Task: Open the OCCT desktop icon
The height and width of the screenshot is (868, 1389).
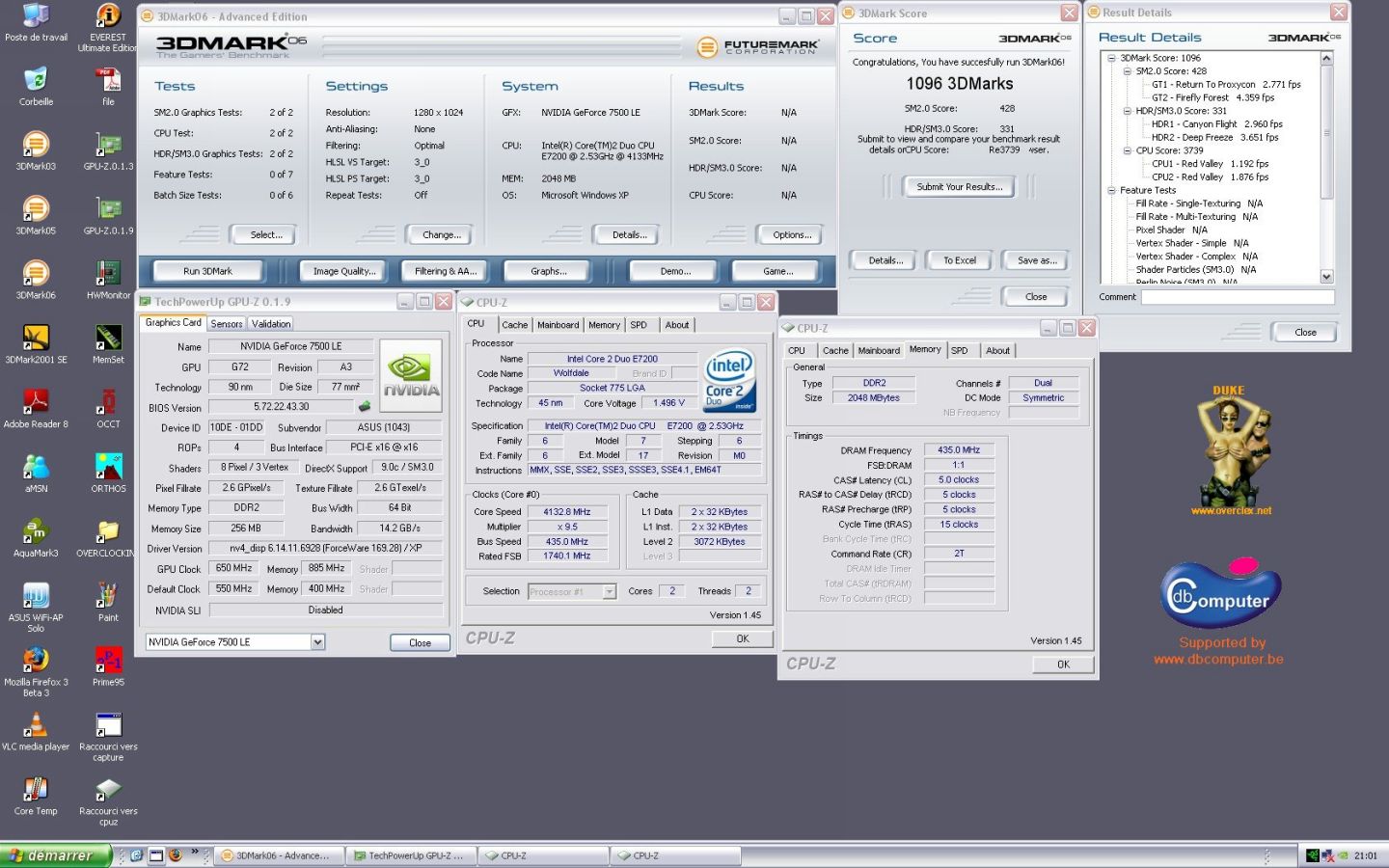Action: 108,402
